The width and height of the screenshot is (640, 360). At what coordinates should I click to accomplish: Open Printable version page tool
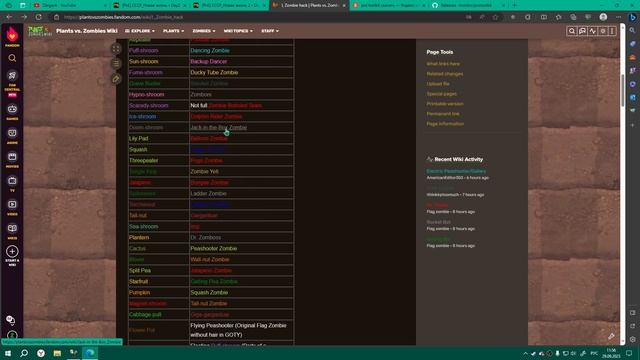click(x=445, y=104)
